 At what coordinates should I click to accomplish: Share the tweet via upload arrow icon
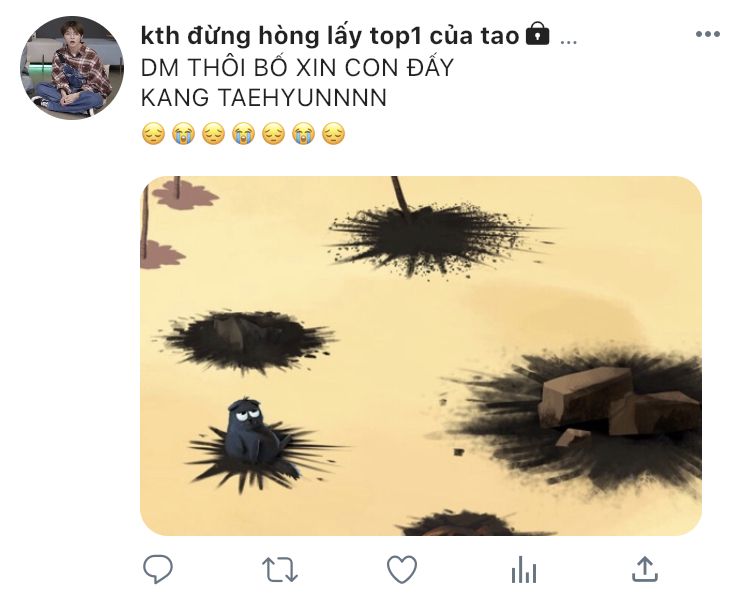click(645, 569)
